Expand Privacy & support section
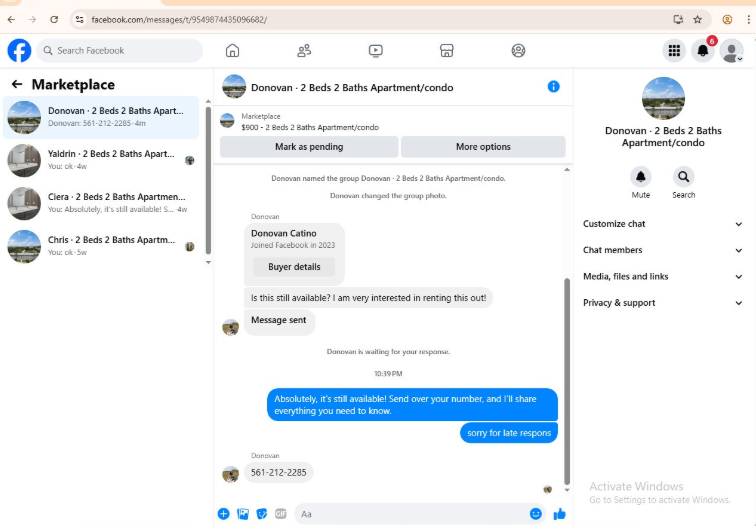This screenshot has height=527, width=756. point(662,303)
